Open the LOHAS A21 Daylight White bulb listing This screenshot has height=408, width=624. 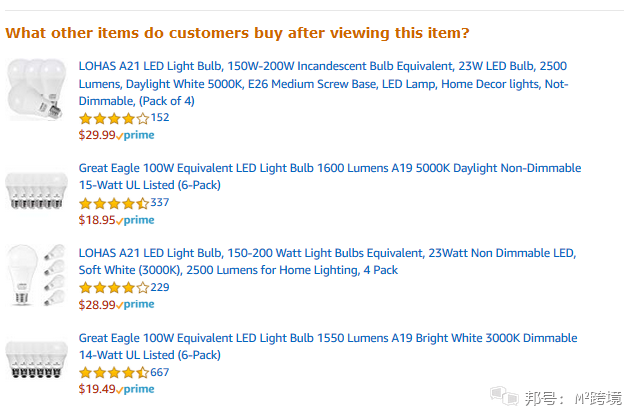pos(323,83)
